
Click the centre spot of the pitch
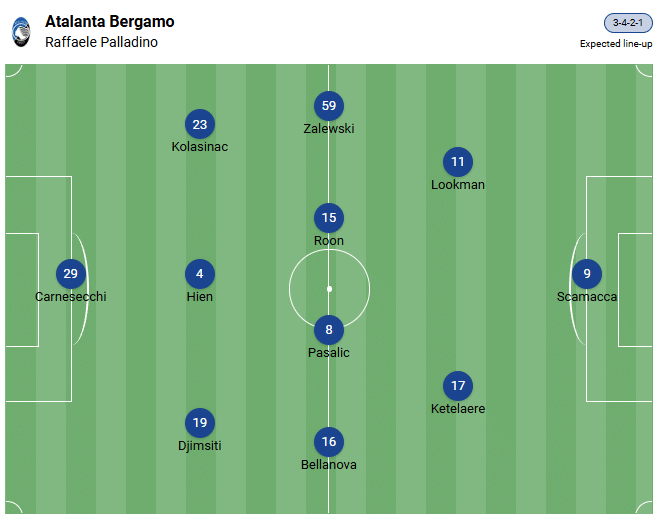coord(329,289)
